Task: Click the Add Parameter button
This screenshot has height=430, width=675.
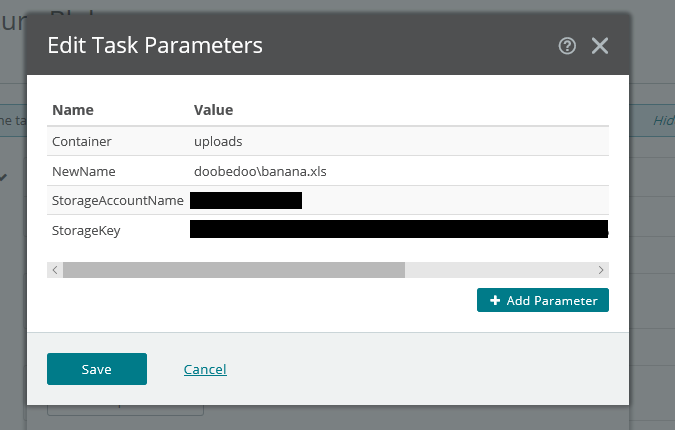Action: click(x=542, y=300)
